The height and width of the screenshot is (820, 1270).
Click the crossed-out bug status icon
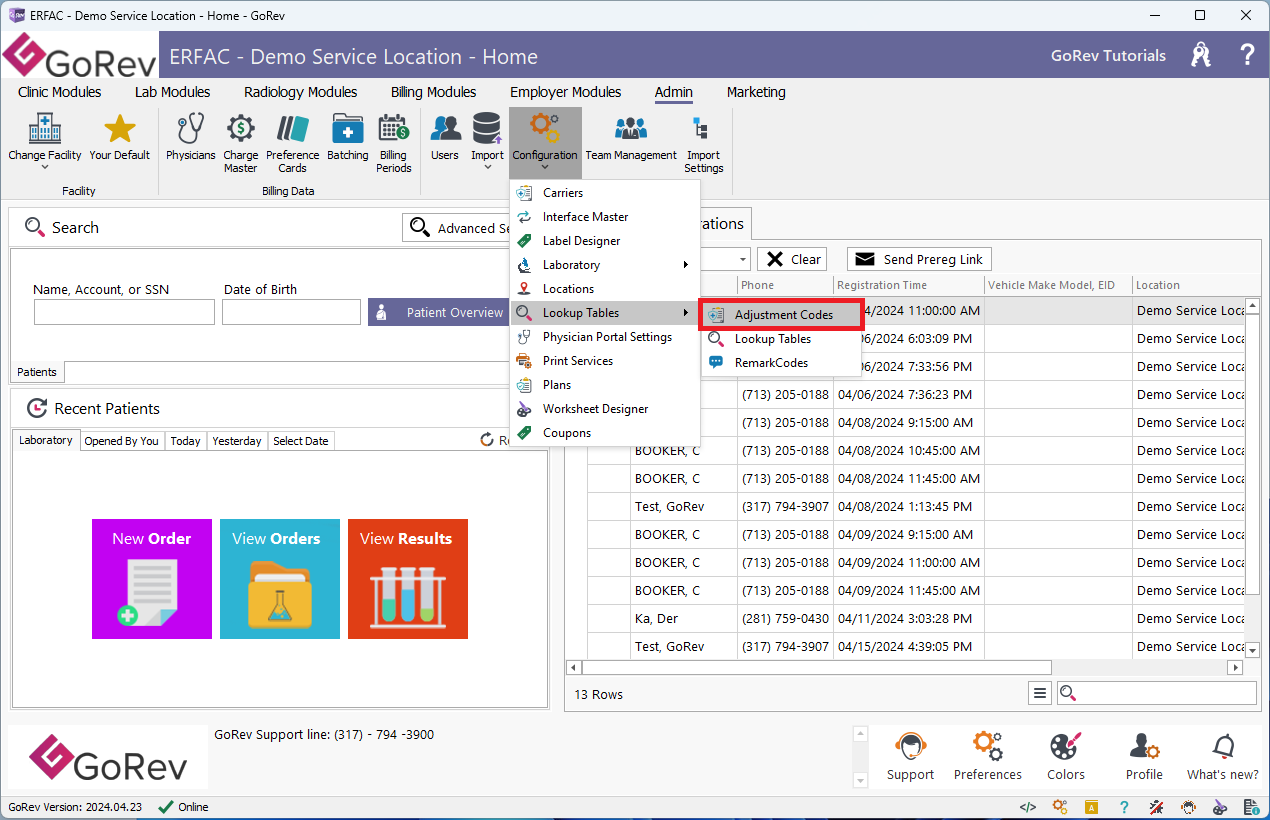click(x=1157, y=807)
